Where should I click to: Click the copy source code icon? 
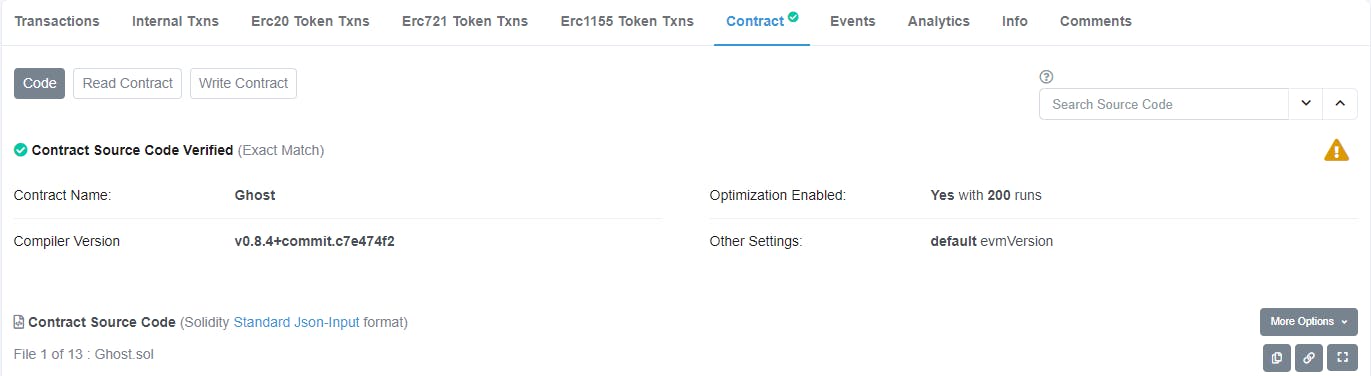coord(1277,358)
